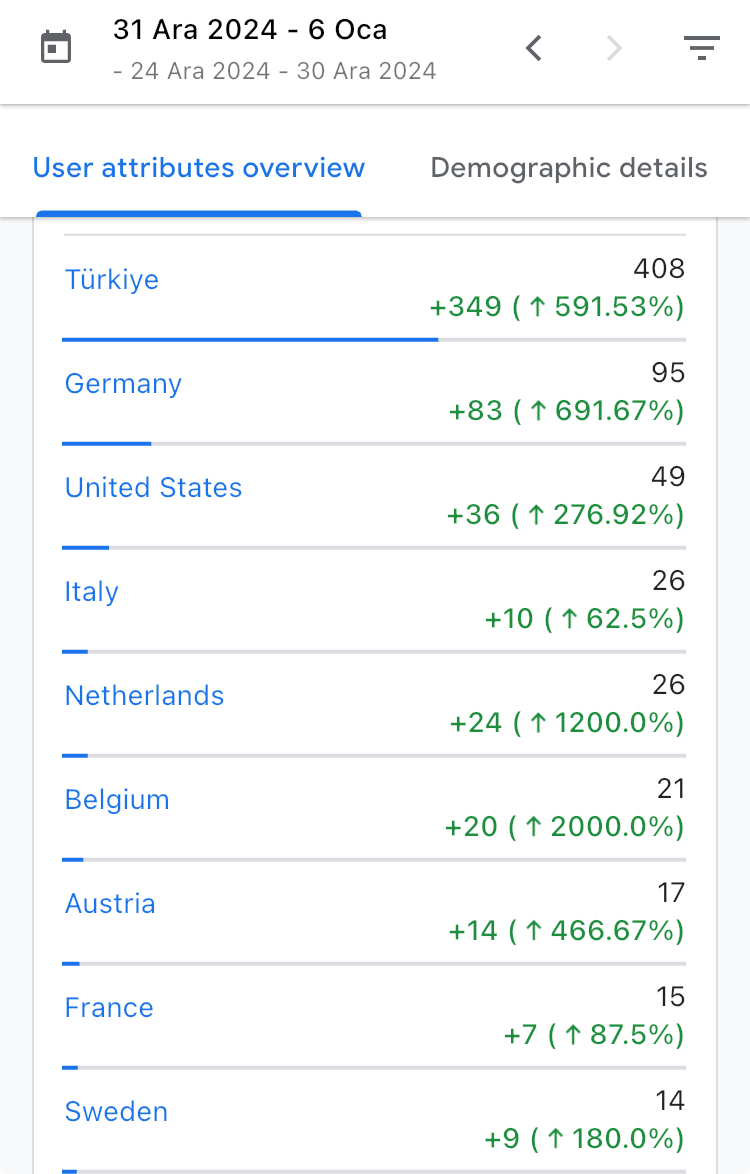Click Germany users progress bar

374,444
